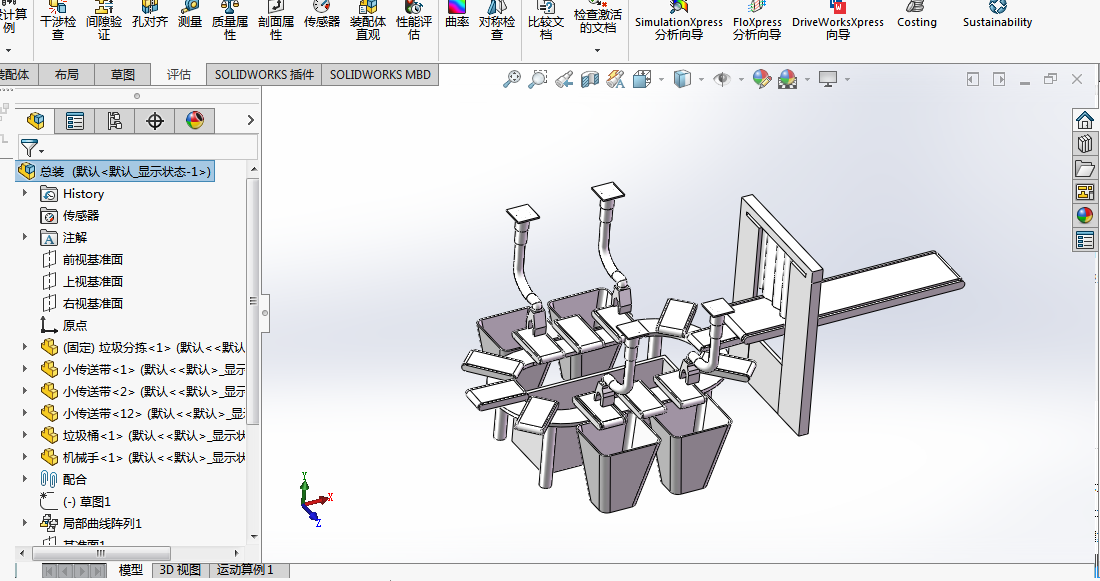Open the Design Library task pane
Image resolution: width=1100 pixels, height=581 pixels.
coord(1085,144)
